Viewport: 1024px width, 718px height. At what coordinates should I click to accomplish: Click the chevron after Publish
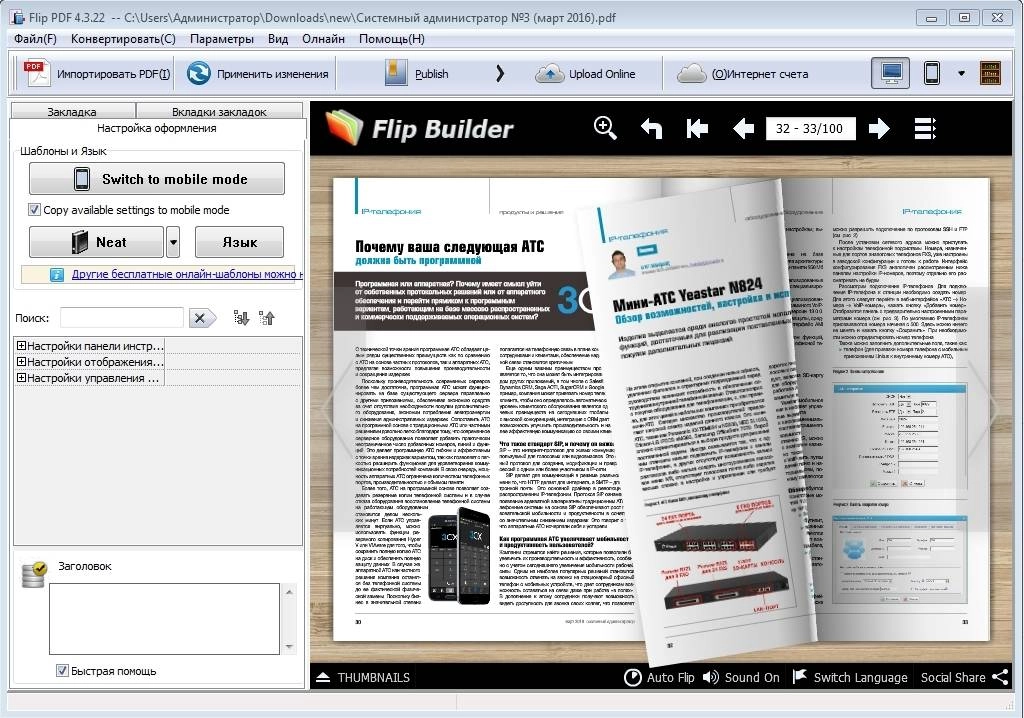point(500,73)
